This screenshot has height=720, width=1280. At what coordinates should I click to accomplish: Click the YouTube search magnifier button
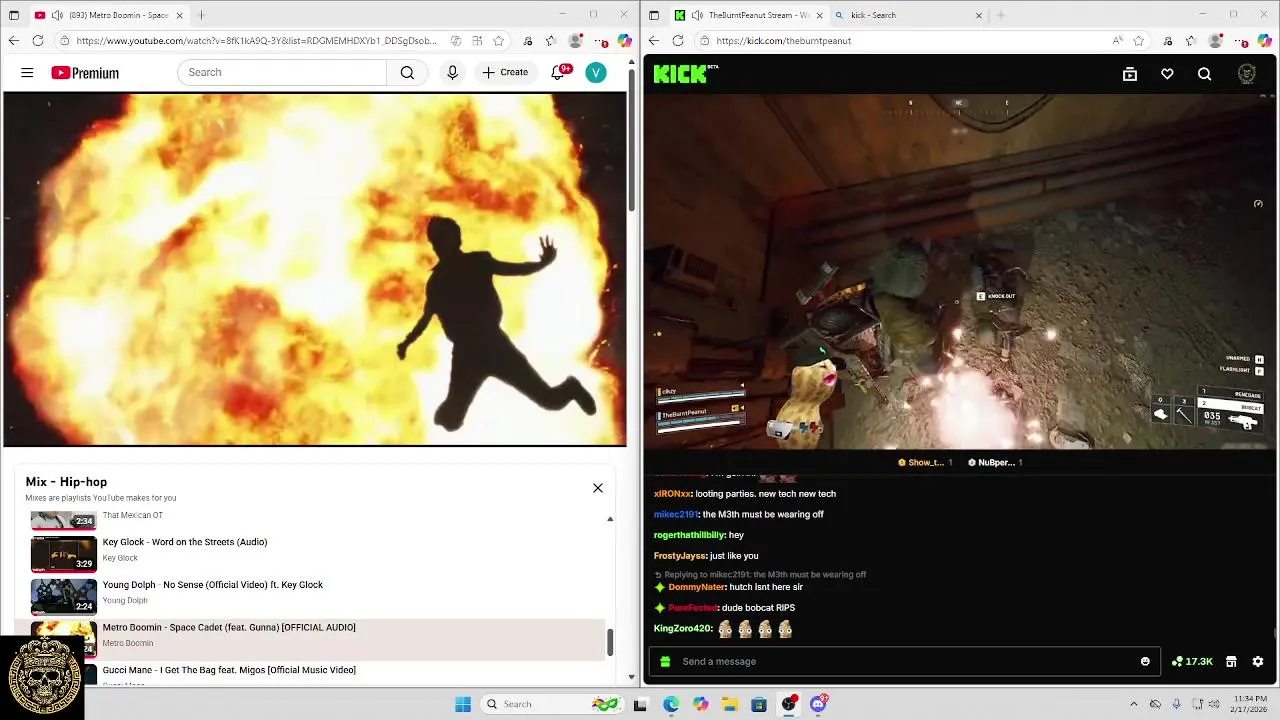pos(407,72)
